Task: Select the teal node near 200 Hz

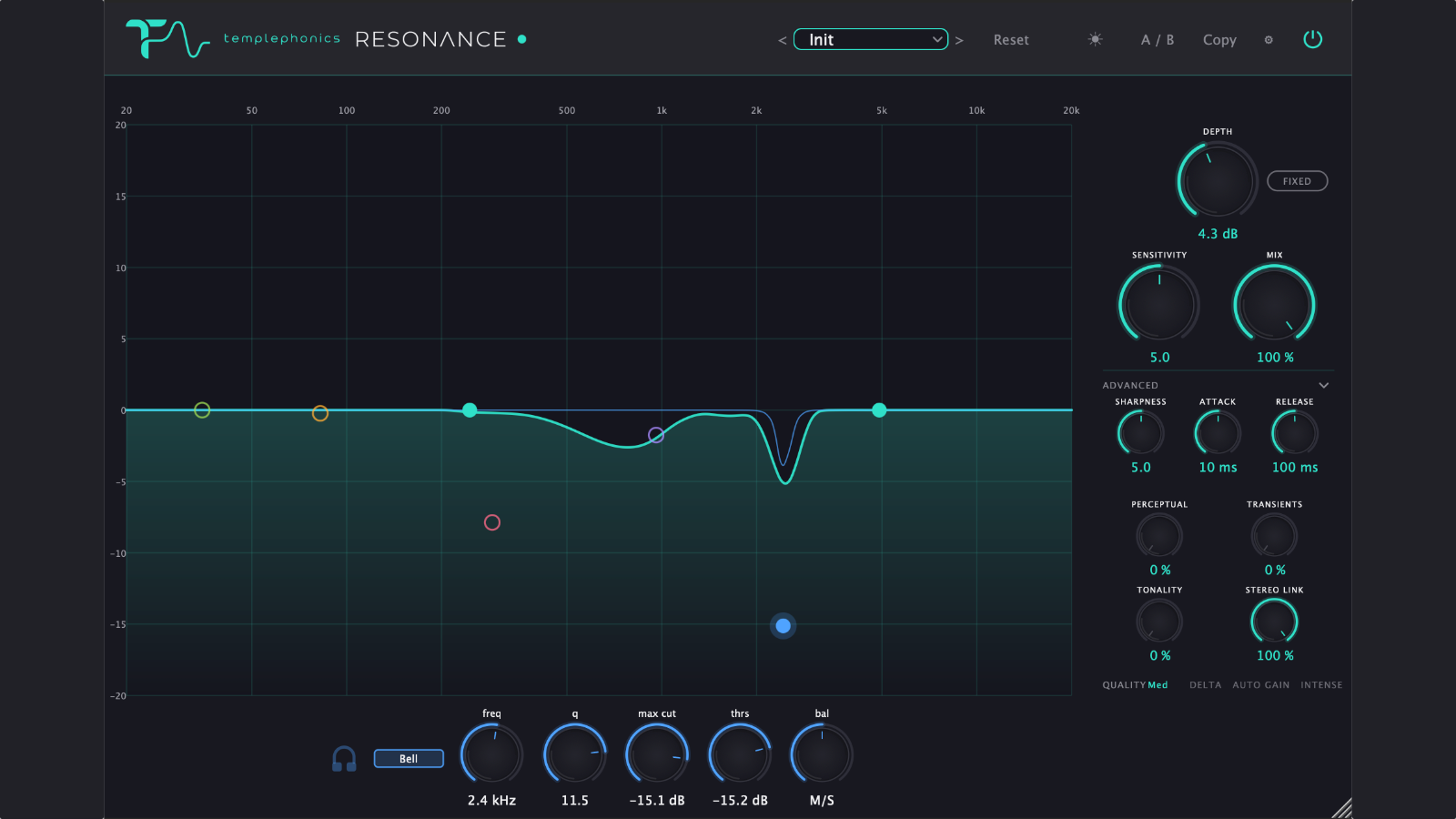Action: pyautogui.click(x=470, y=410)
